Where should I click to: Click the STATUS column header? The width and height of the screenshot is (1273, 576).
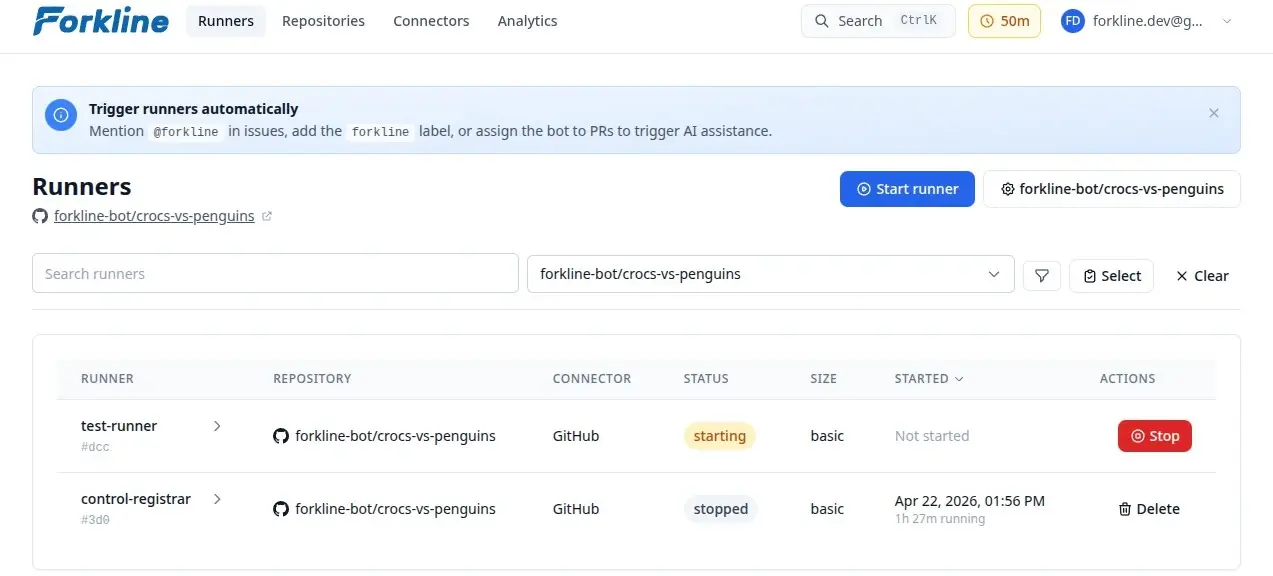pos(706,379)
